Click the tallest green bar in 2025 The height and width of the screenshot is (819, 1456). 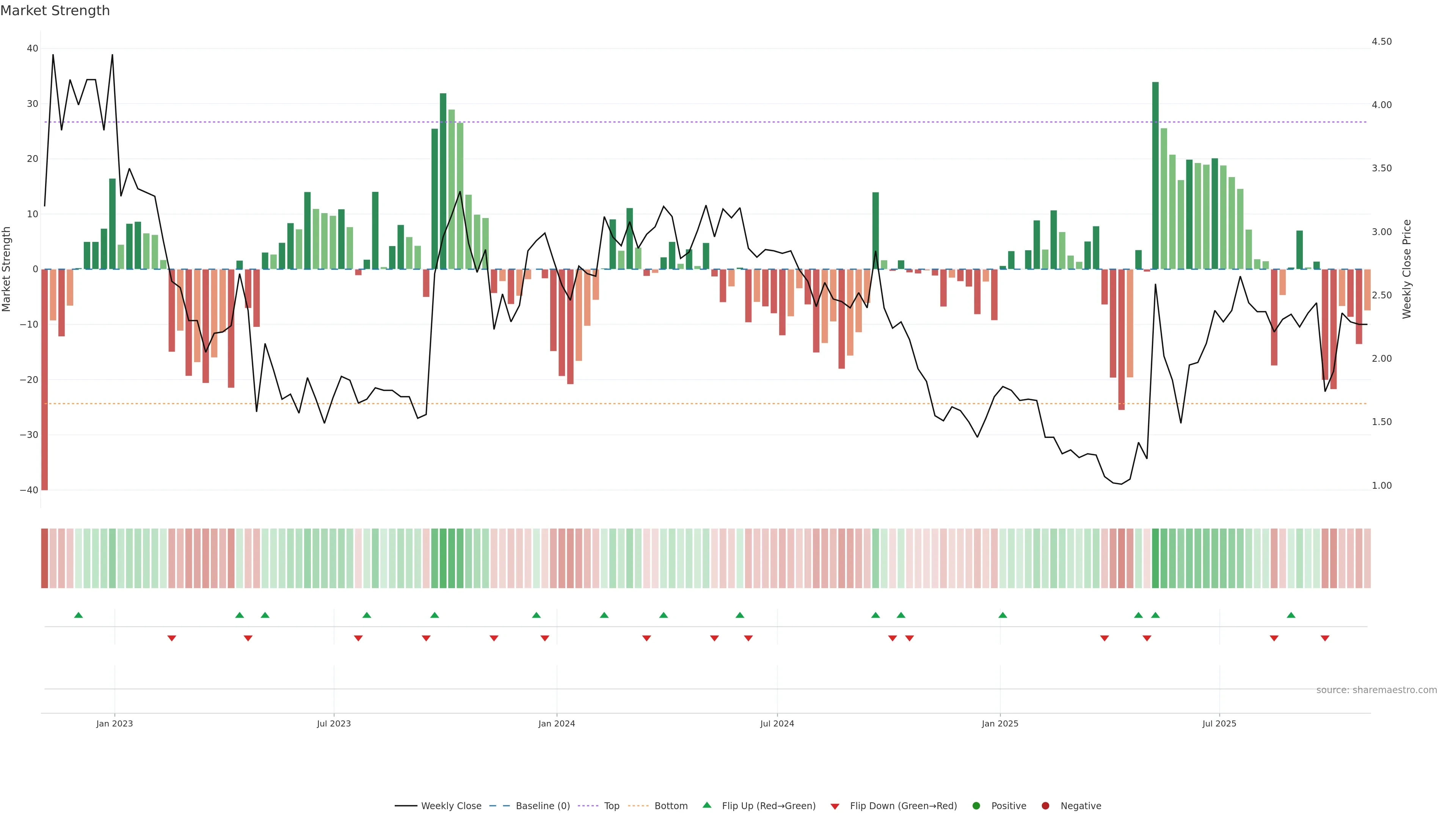[1155, 175]
